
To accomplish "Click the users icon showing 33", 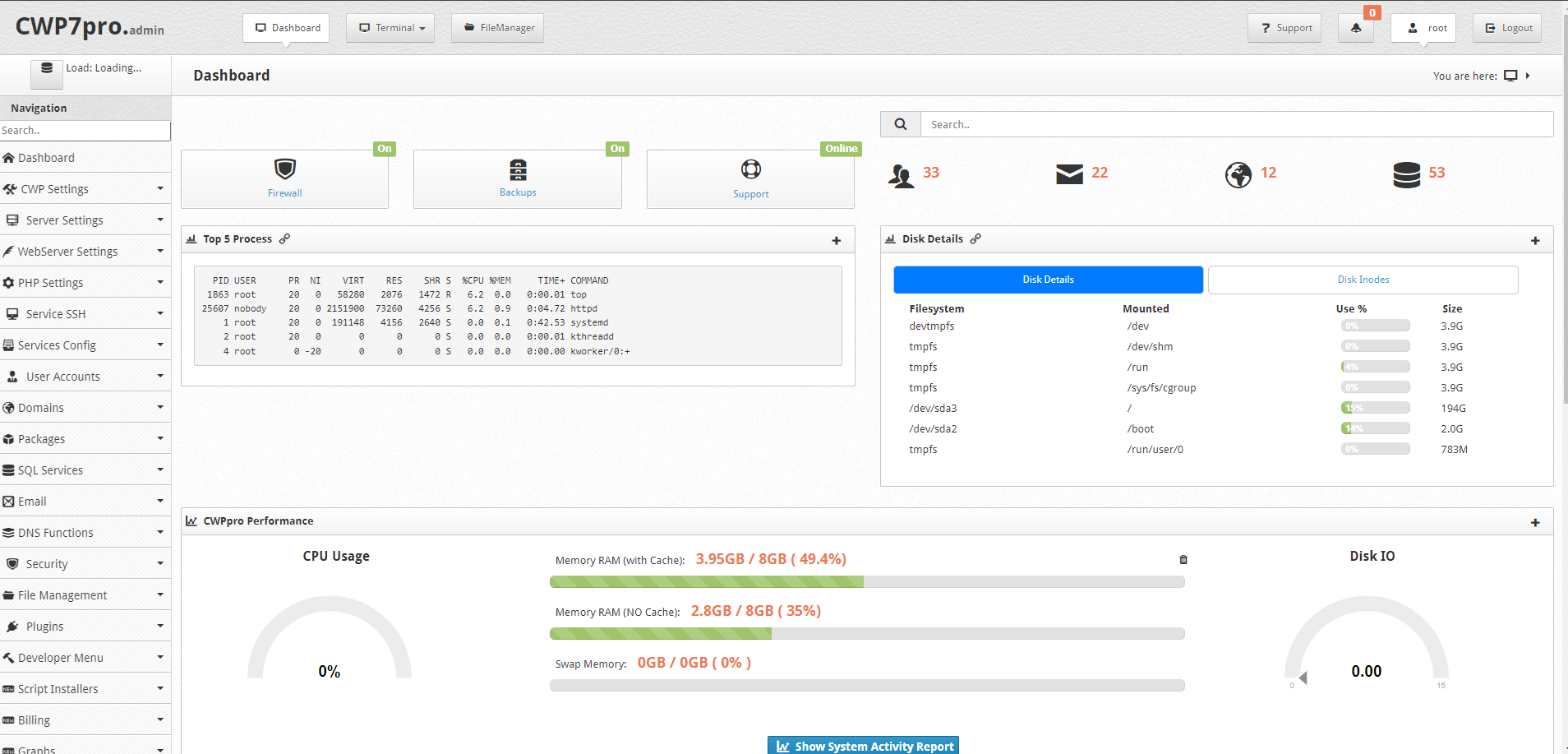I will click(x=902, y=175).
